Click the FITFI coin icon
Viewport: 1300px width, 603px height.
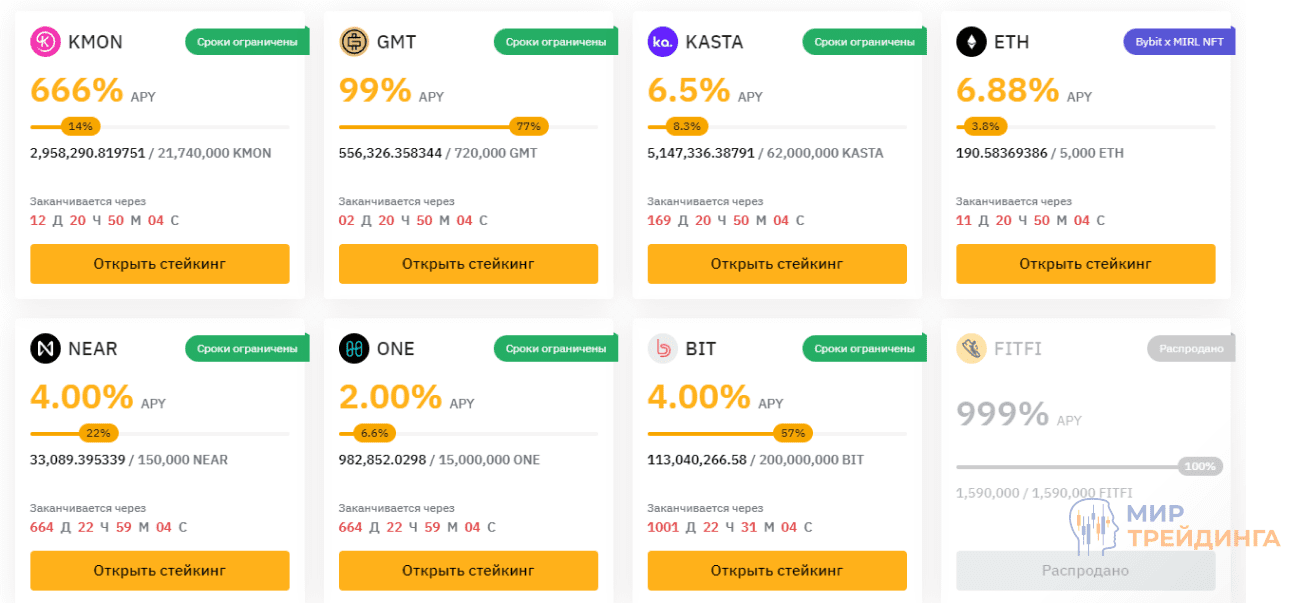(971, 349)
